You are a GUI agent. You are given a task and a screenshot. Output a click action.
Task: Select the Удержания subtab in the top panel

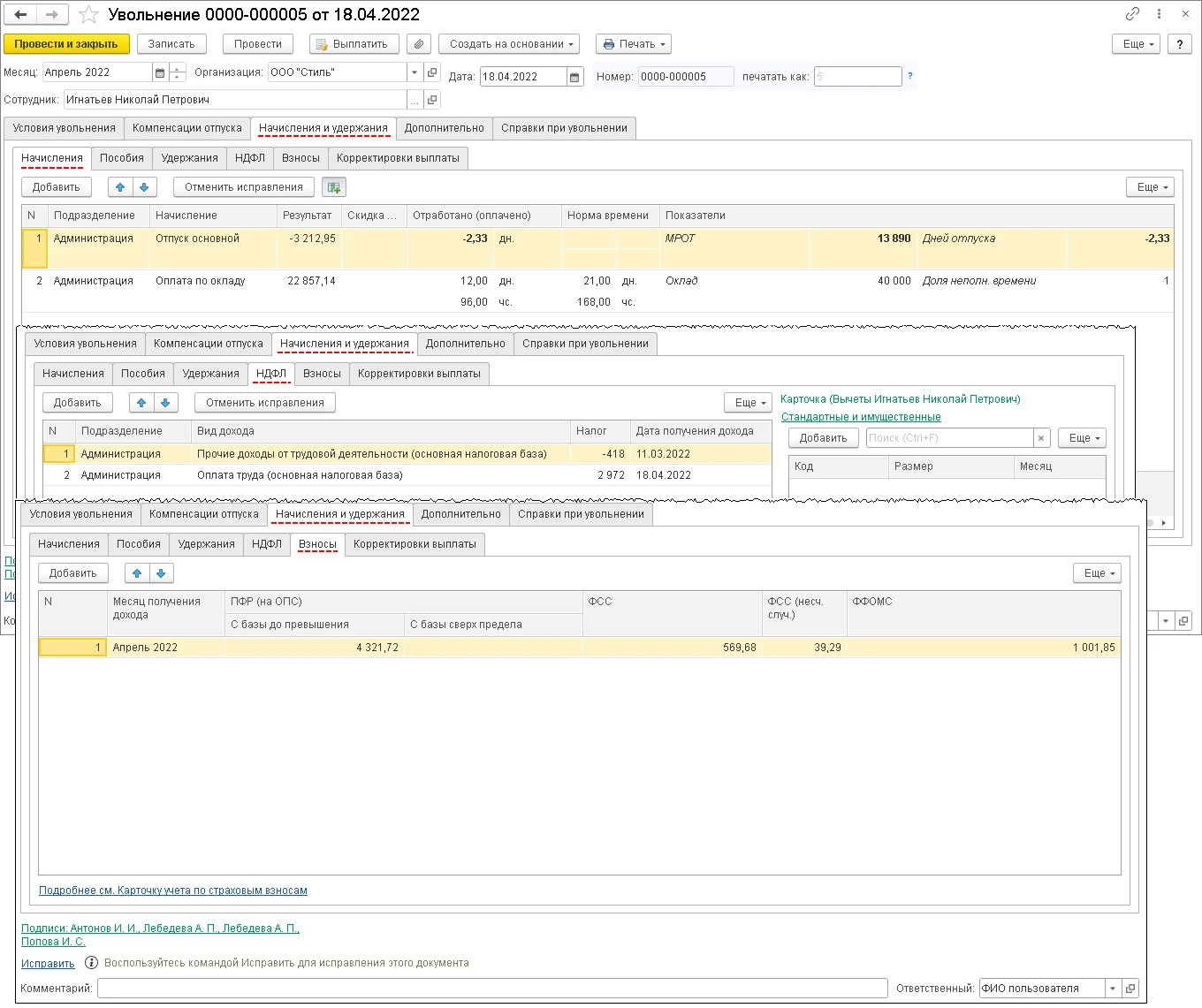(189, 158)
